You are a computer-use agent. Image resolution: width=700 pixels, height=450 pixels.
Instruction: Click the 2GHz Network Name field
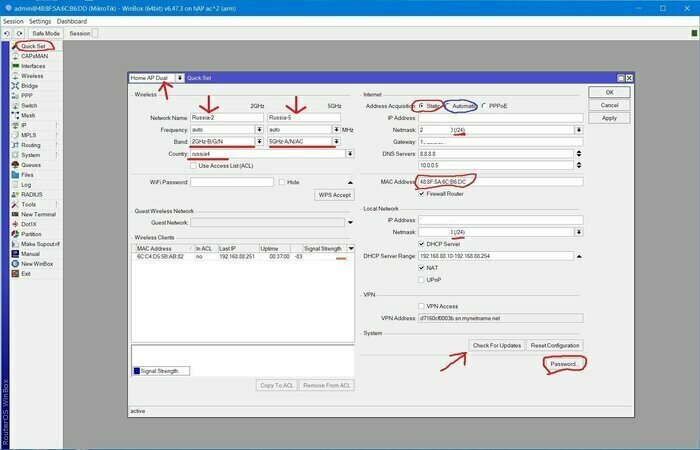227,118
